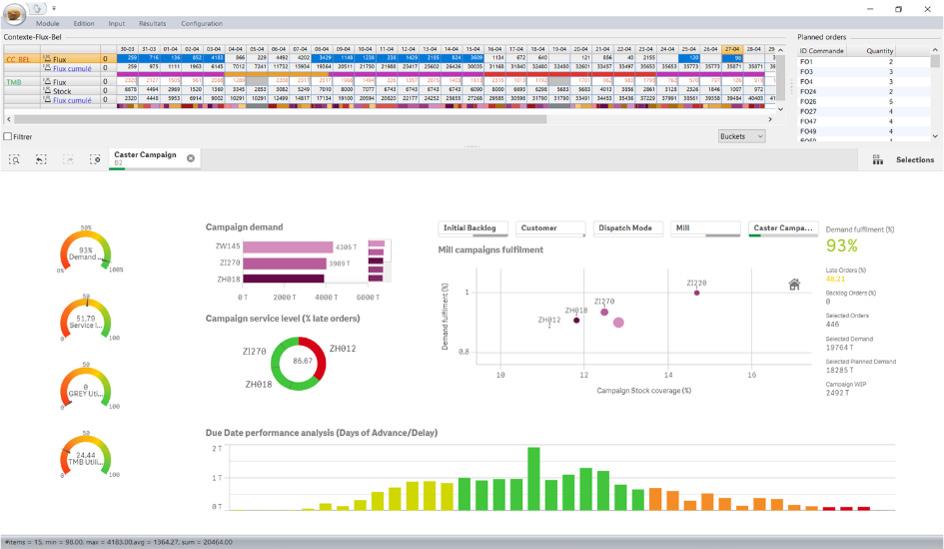The height and width of the screenshot is (549, 944).
Task: Open the smart search selection tool
Action: point(14,160)
